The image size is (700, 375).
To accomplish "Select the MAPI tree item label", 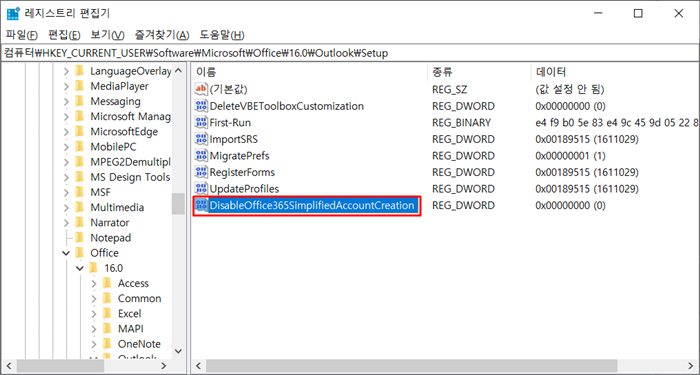I will click(x=131, y=329).
